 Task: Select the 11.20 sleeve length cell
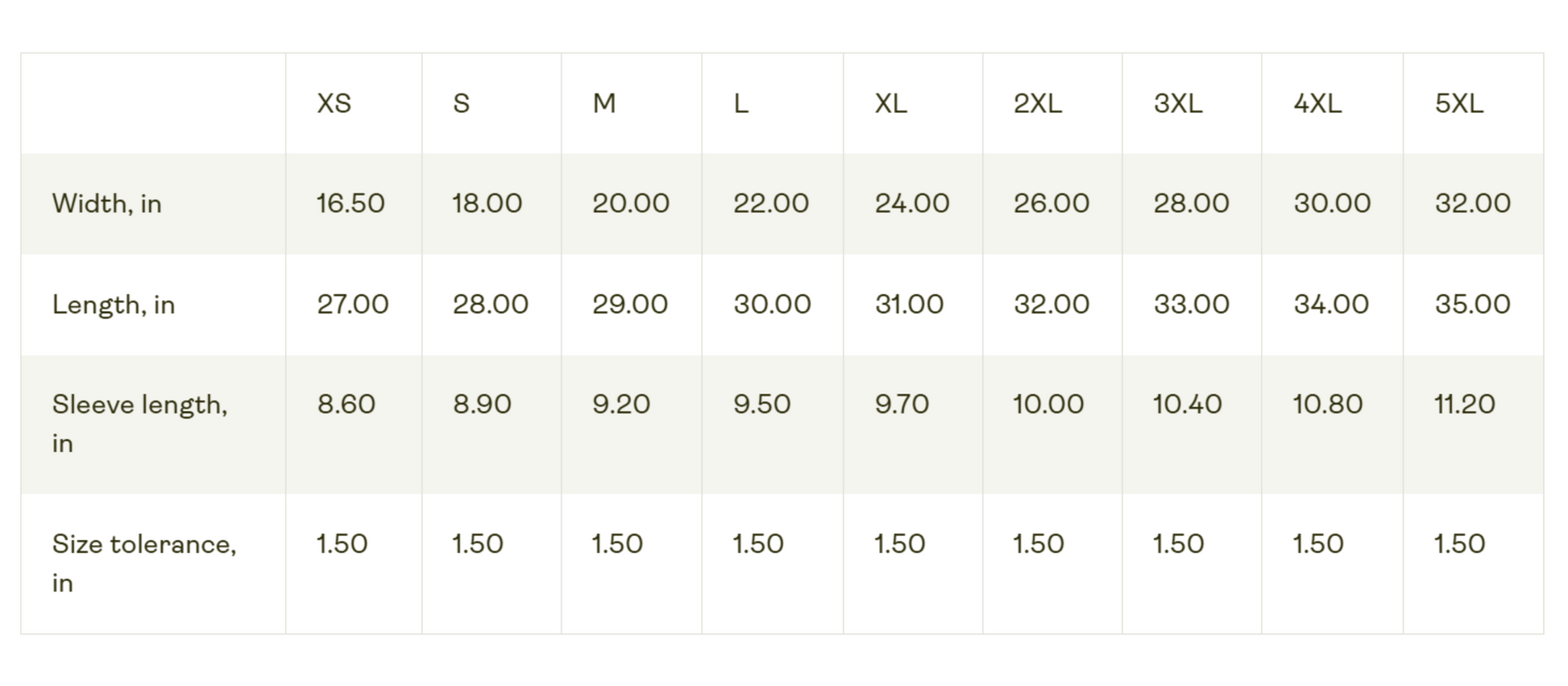(1464, 404)
